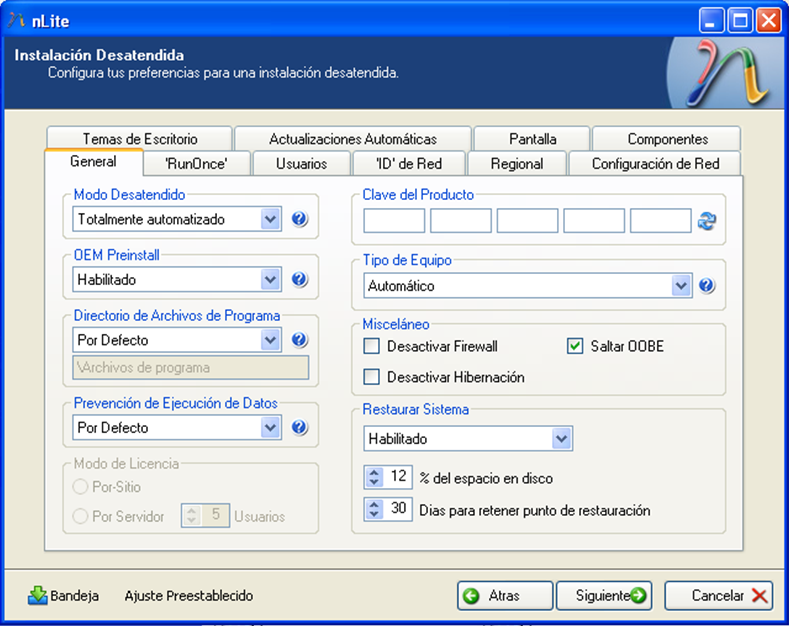
Task: Open the 'ID' de Red tab
Action: click(x=409, y=164)
